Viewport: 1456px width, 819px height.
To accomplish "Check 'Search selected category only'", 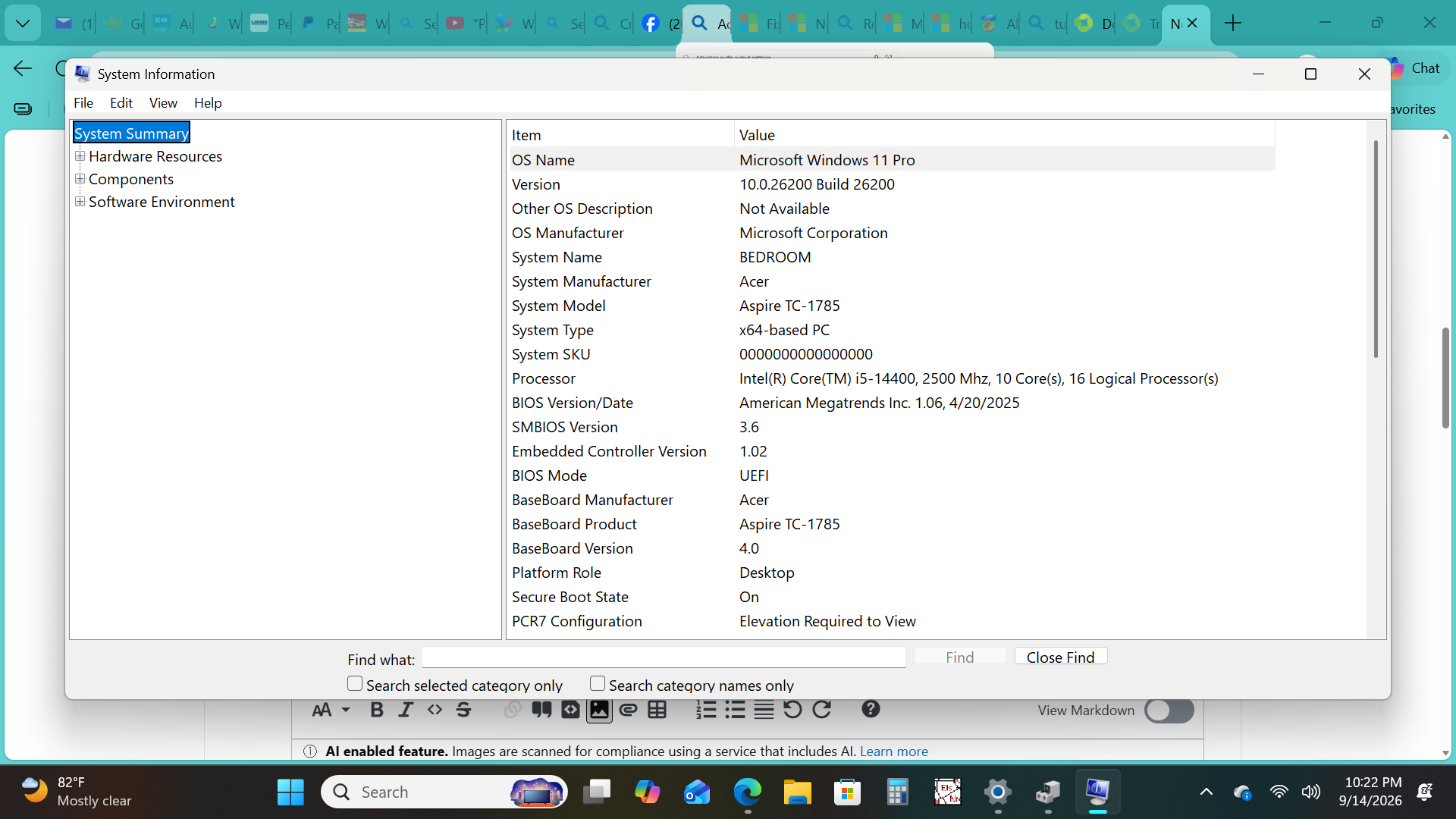I will [x=355, y=684].
